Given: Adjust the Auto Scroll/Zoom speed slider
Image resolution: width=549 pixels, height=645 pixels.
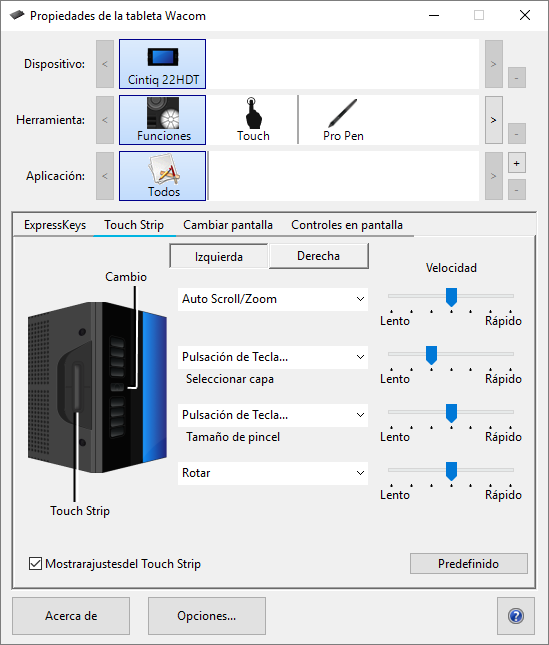Looking at the screenshot, I should point(451,297).
